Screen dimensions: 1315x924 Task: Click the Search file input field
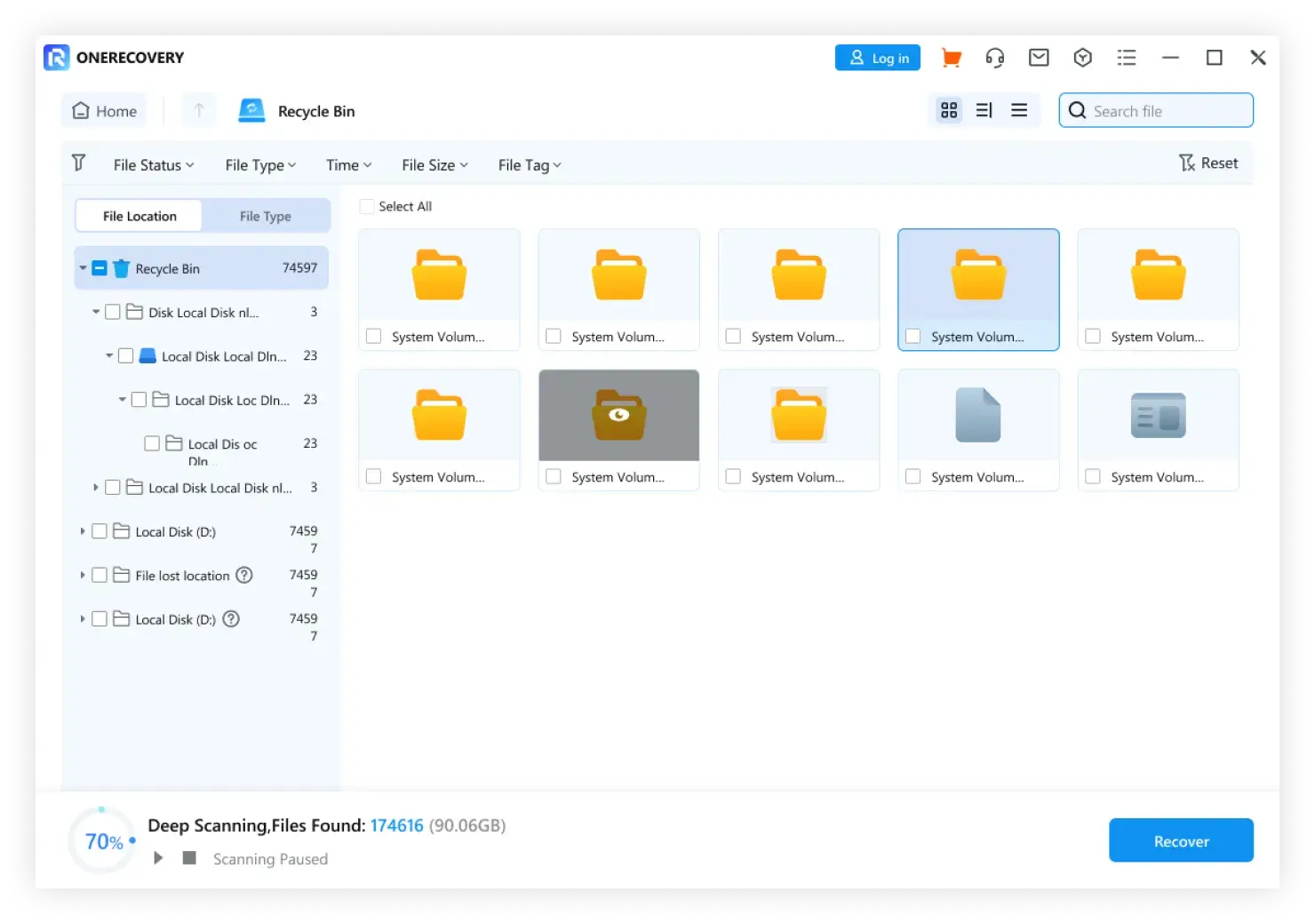(1166, 111)
